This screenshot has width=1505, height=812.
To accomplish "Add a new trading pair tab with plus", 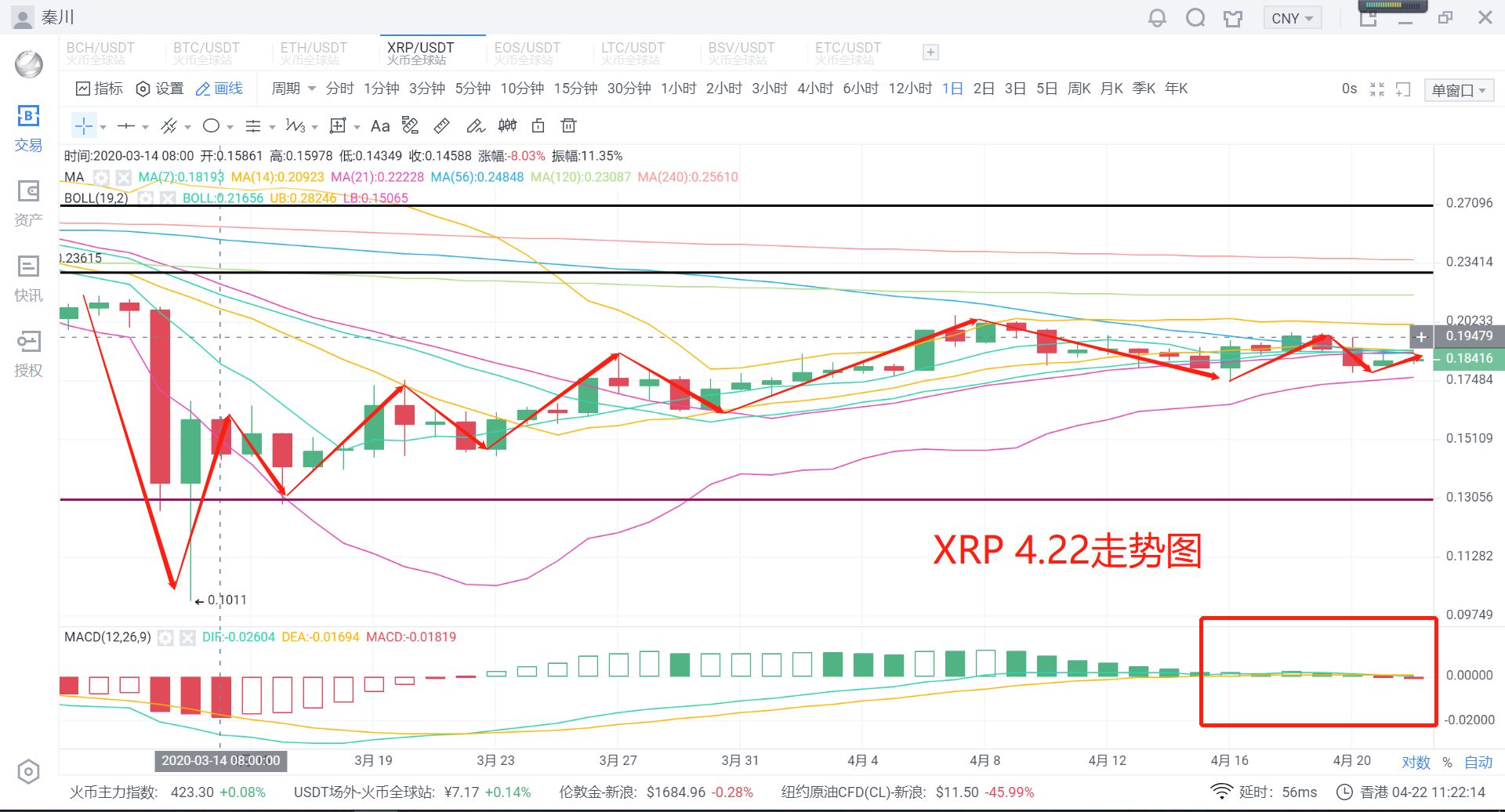I will [930, 53].
